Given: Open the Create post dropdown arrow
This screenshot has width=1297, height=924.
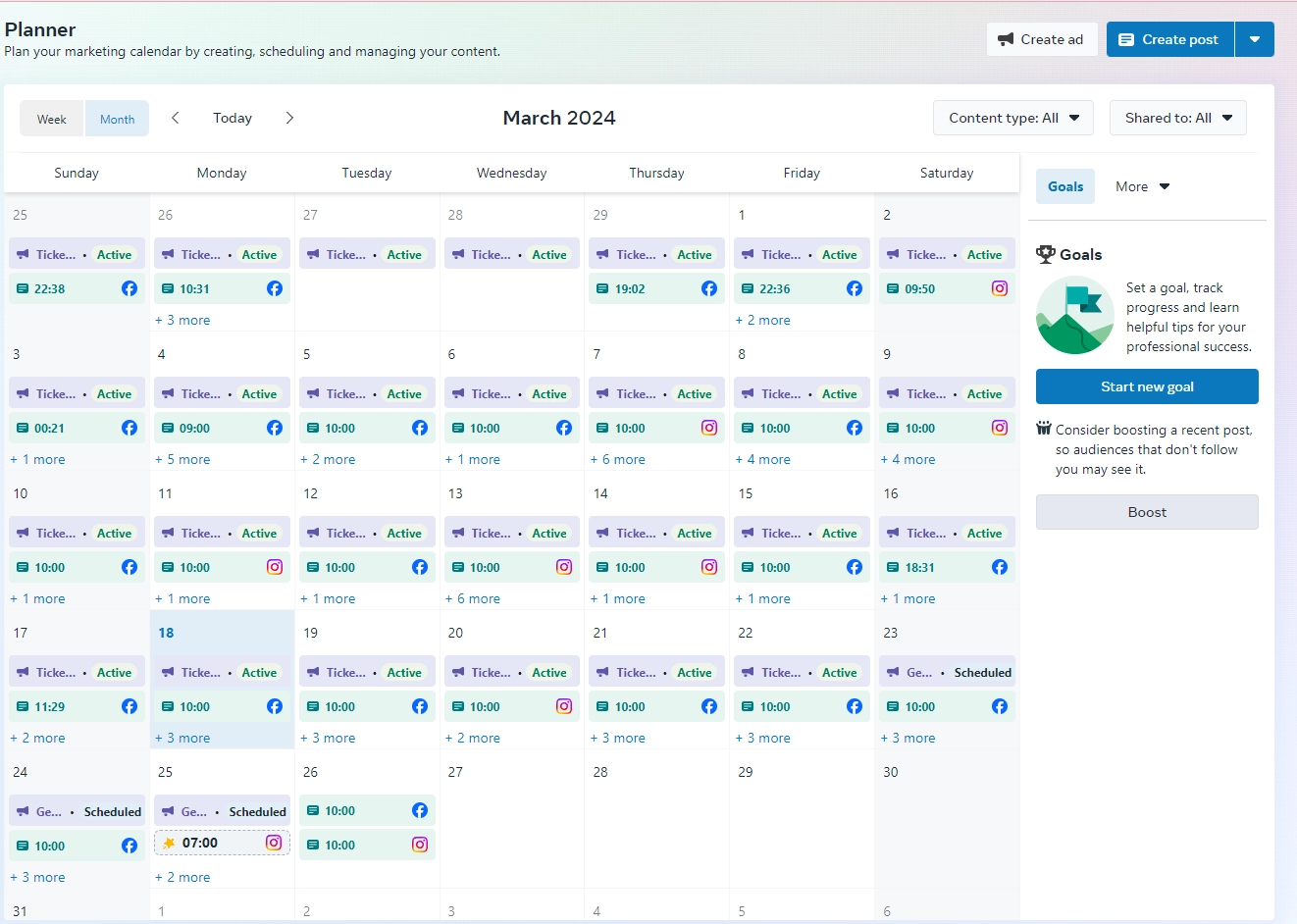Looking at the screenshot, I should point(1255,39).
